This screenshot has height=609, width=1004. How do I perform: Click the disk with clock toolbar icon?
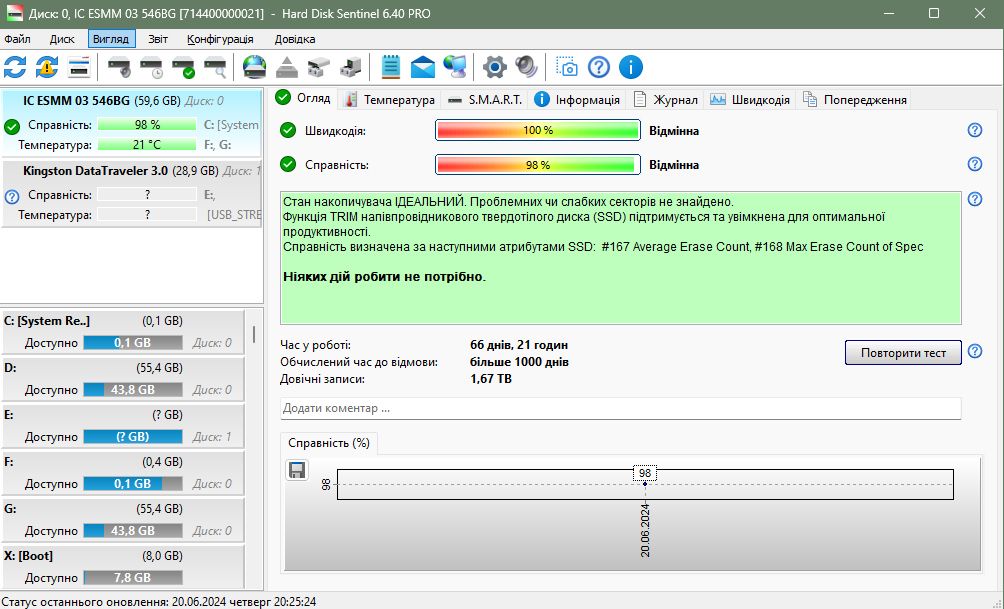(x=151, y=67)
